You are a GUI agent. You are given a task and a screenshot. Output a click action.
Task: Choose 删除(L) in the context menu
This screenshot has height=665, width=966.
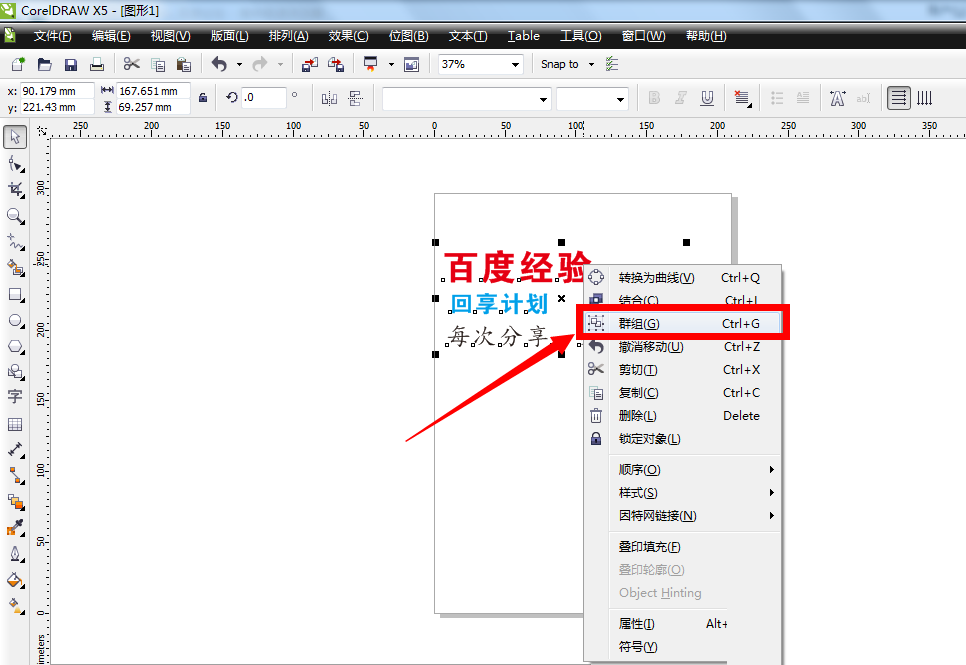682,415
